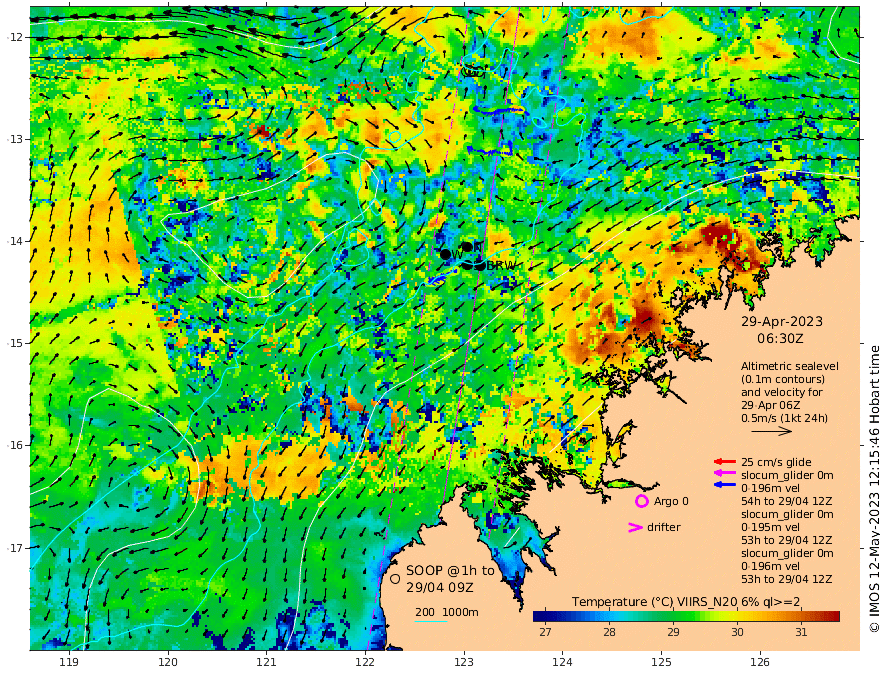880x680 pixels.
Task: Click the colorbar tick label 30
Action: [737, 632]
